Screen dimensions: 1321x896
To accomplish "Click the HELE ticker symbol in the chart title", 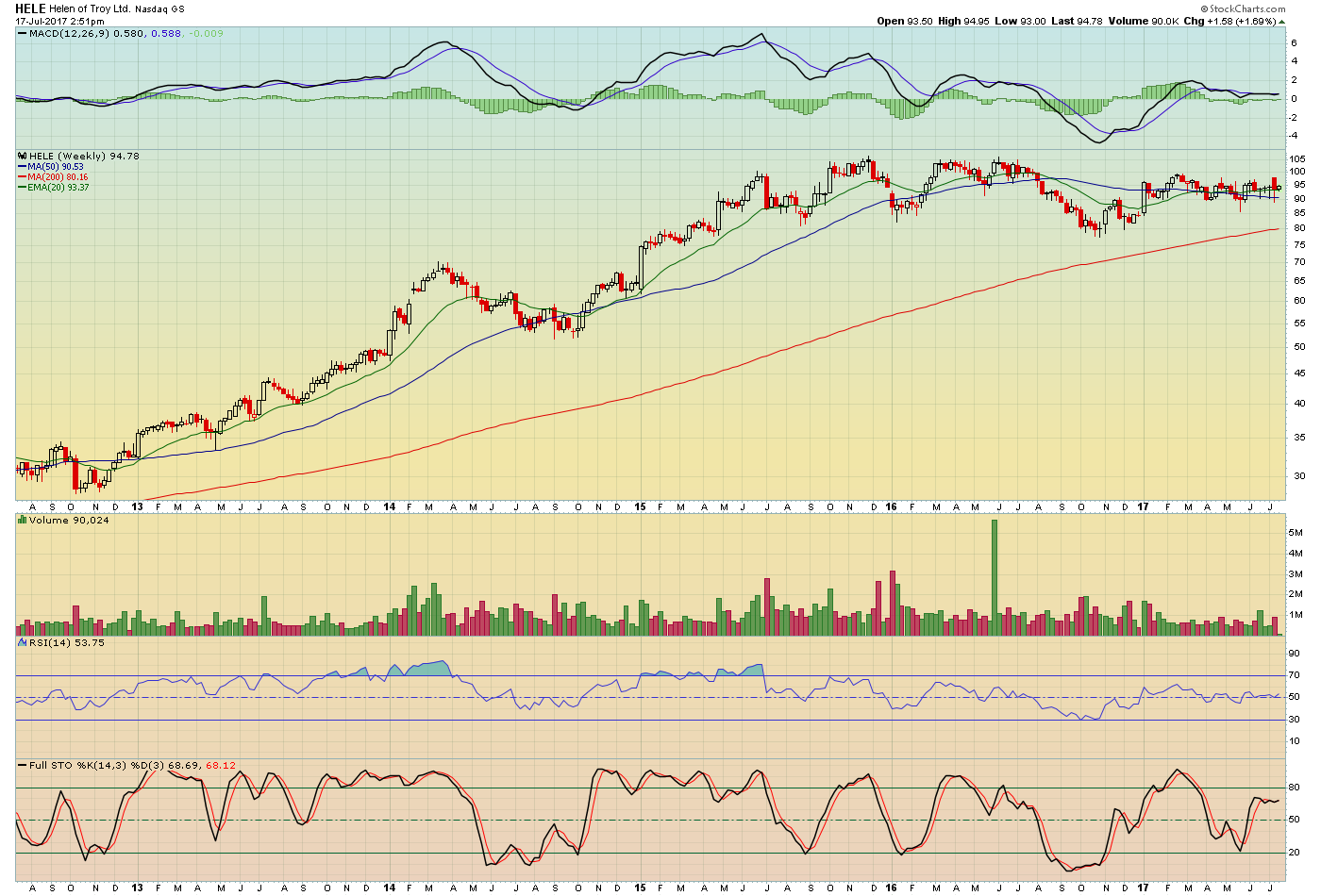I will tap(30, 8).
